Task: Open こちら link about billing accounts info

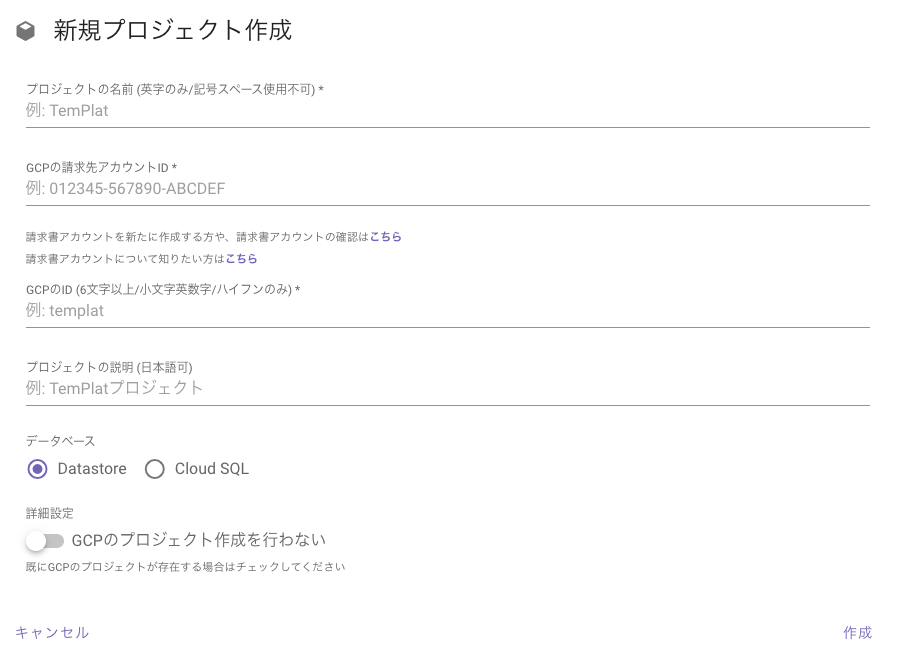Action: coord(241,259)
